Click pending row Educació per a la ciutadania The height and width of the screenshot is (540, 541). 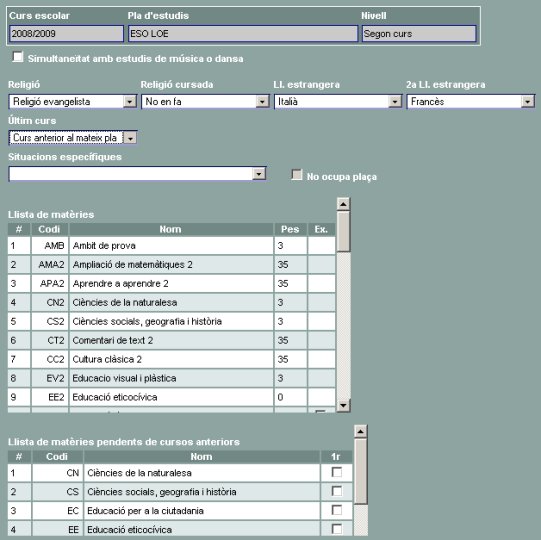click(x=180, y=511)
